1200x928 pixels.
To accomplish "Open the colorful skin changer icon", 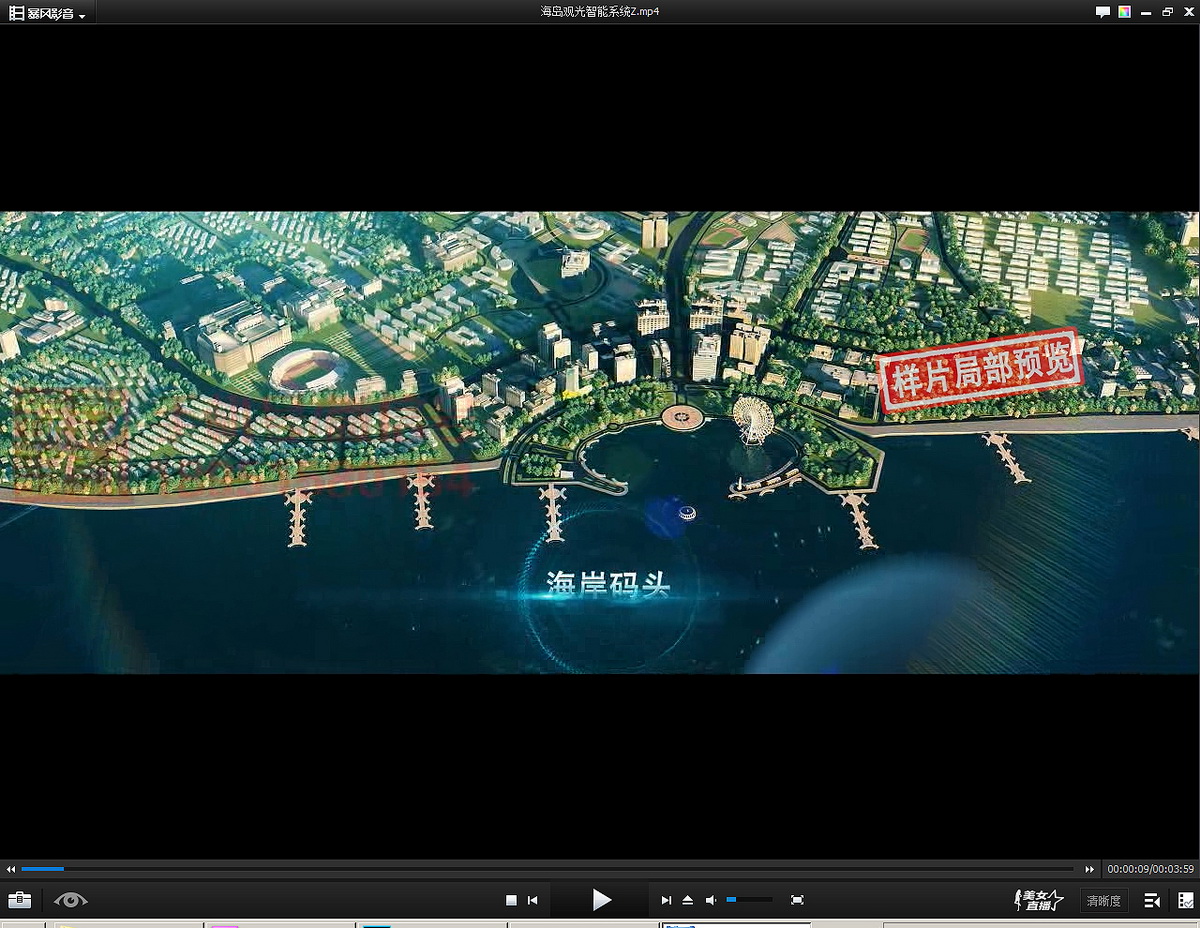I will pos(1125,12).
